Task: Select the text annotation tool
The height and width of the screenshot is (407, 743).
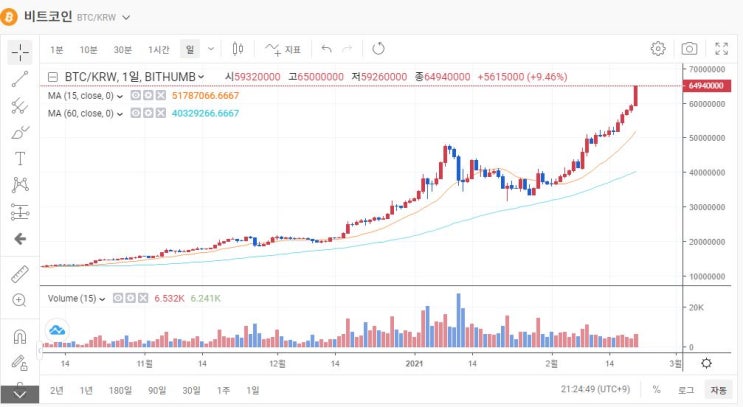Action: click(x=20, y=159)
